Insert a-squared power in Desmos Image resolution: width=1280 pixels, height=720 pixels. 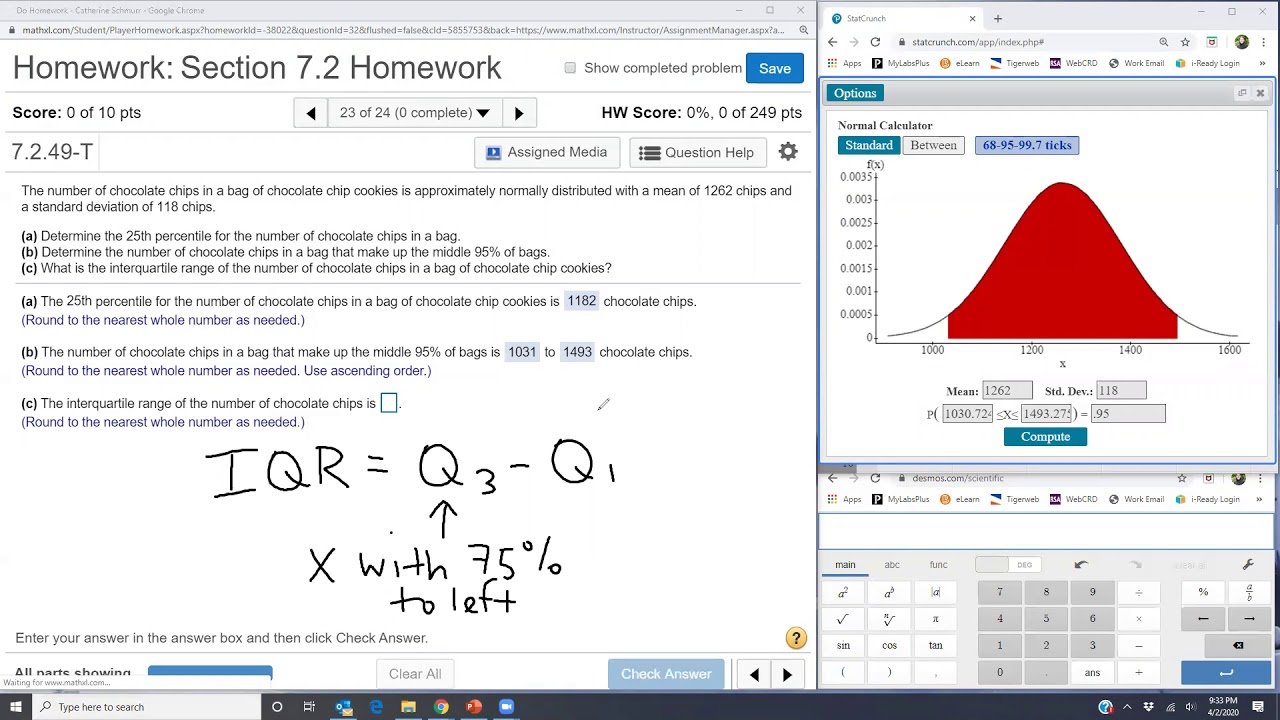pyautogui.click(x=843, y=592)
